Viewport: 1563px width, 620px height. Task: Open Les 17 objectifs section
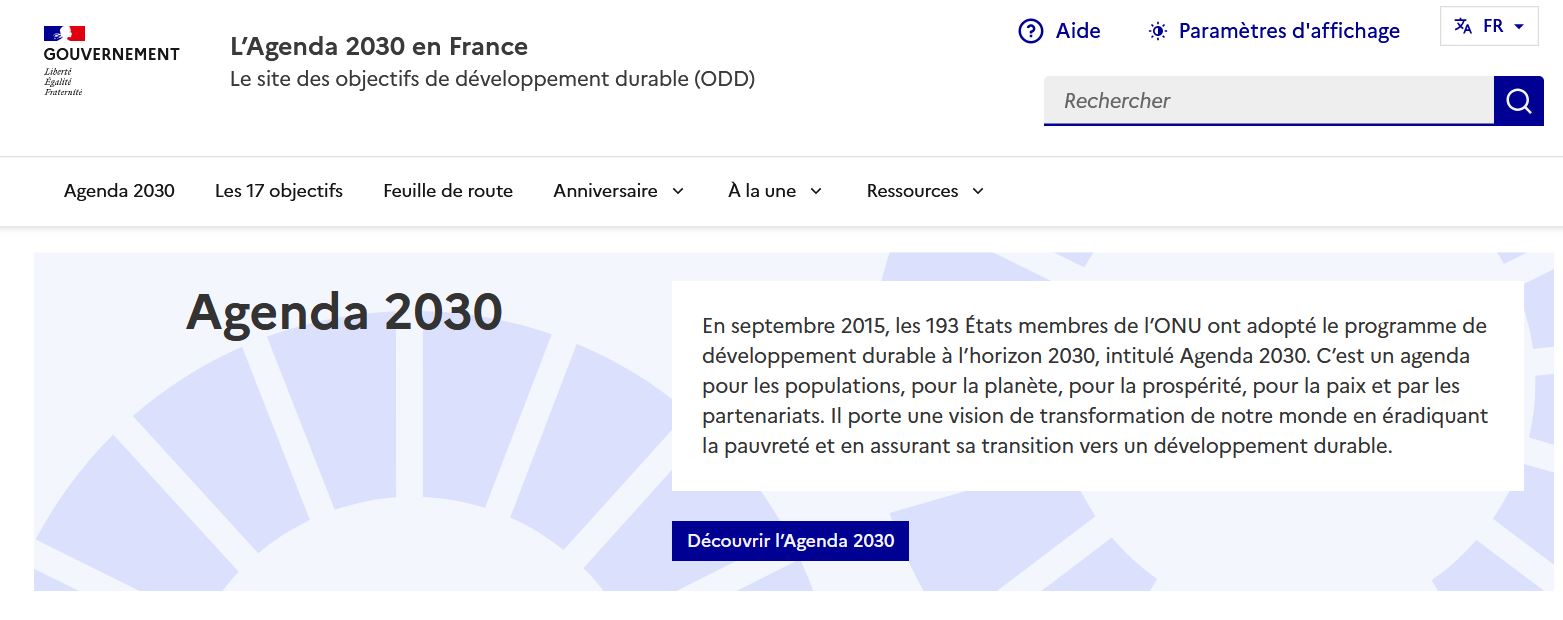(x=278, y=190)
